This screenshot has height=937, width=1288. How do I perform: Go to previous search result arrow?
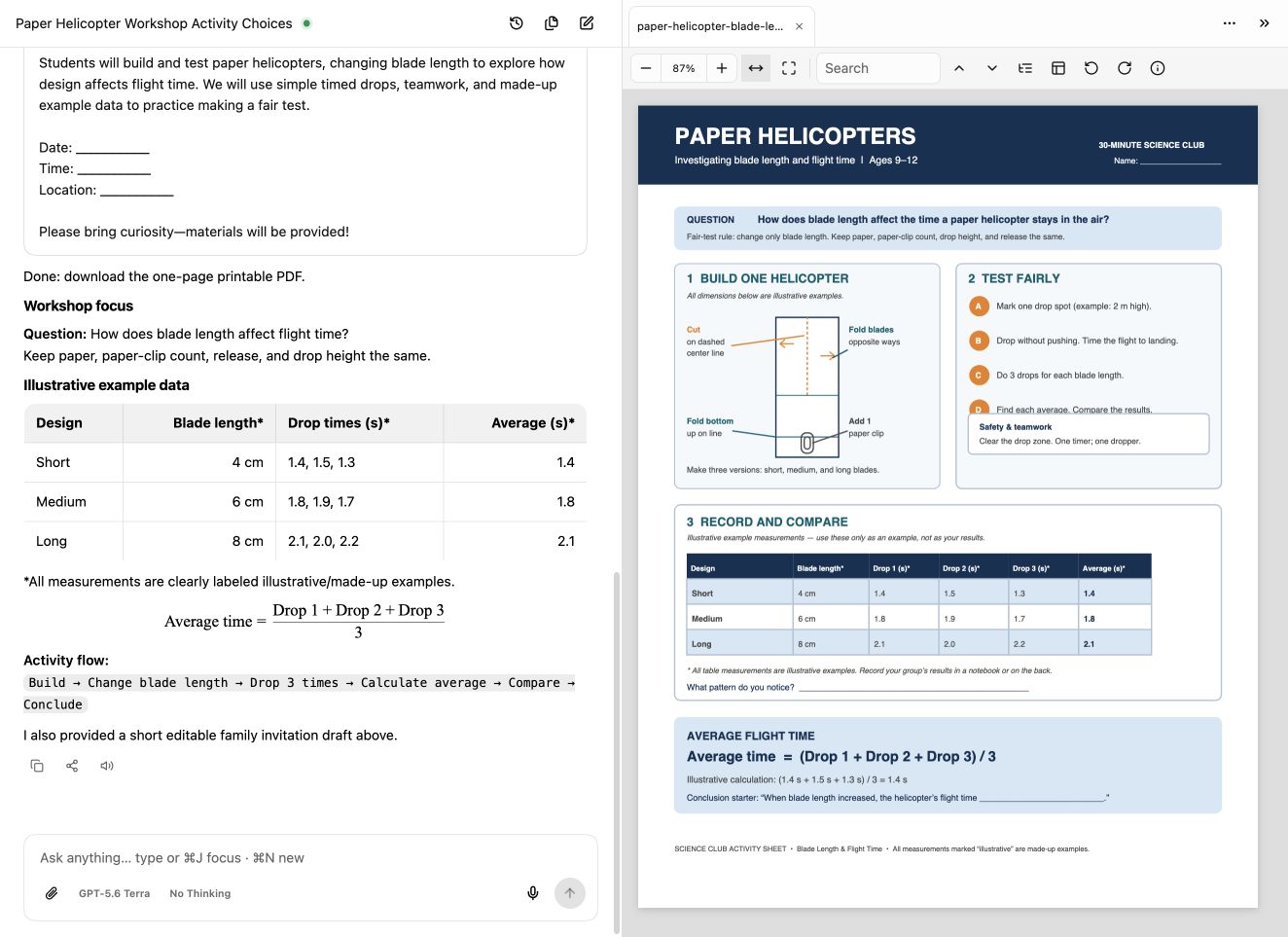point(959,68)
